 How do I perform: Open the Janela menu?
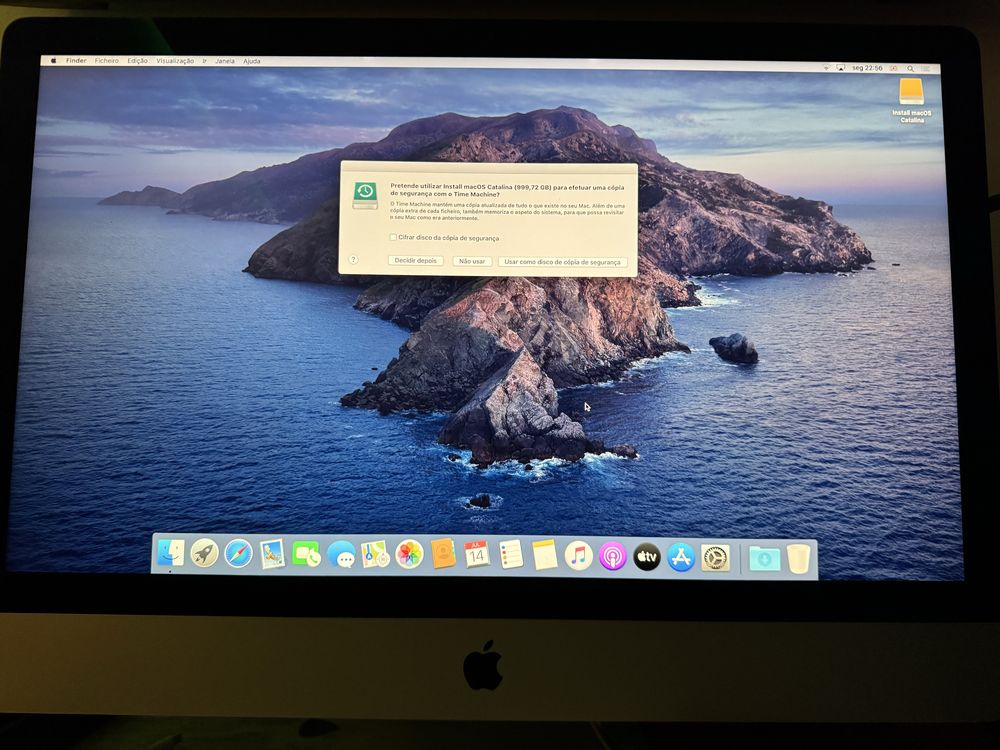click(x=224, y=61)
